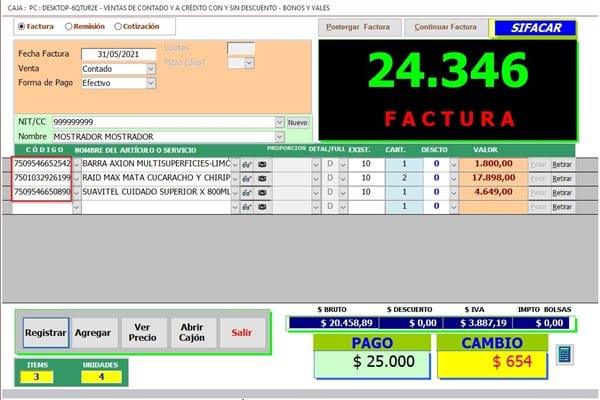Viewport: 600px width, 400px height.
Task: Click the PAGO $ 25.000 field
Action: point(372,362)
